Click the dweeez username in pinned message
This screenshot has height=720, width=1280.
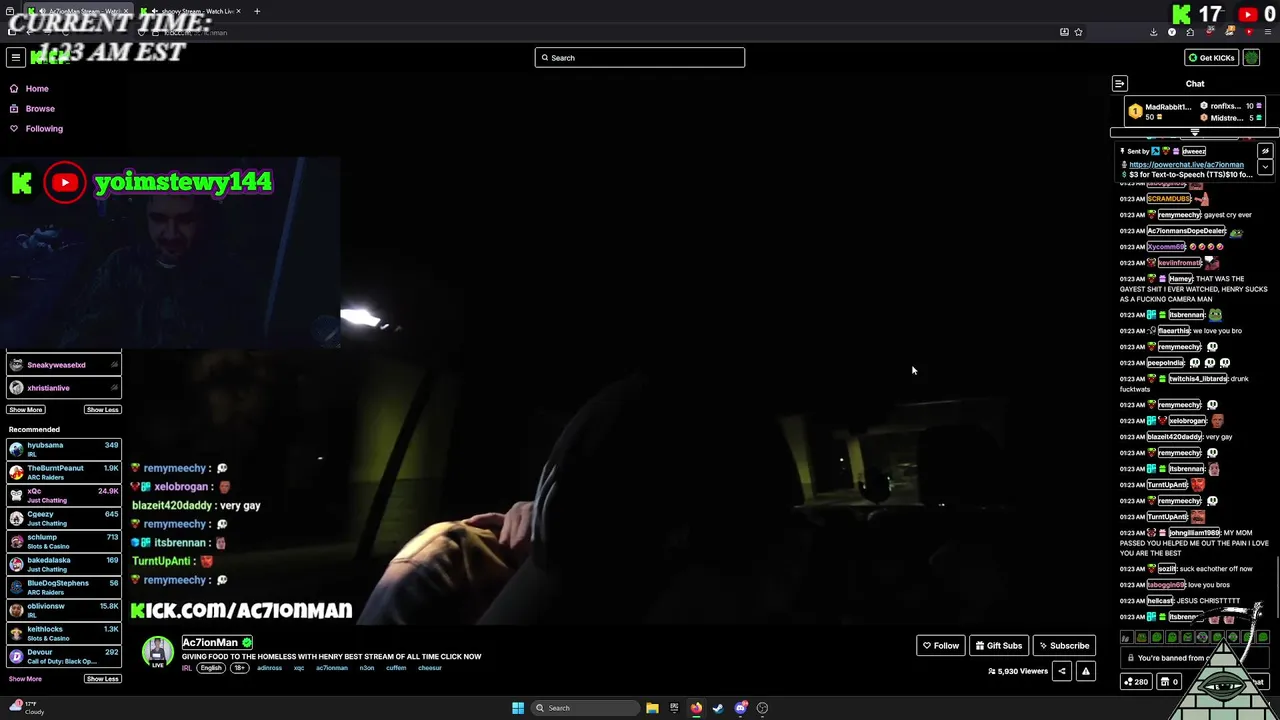(1193, 151)
